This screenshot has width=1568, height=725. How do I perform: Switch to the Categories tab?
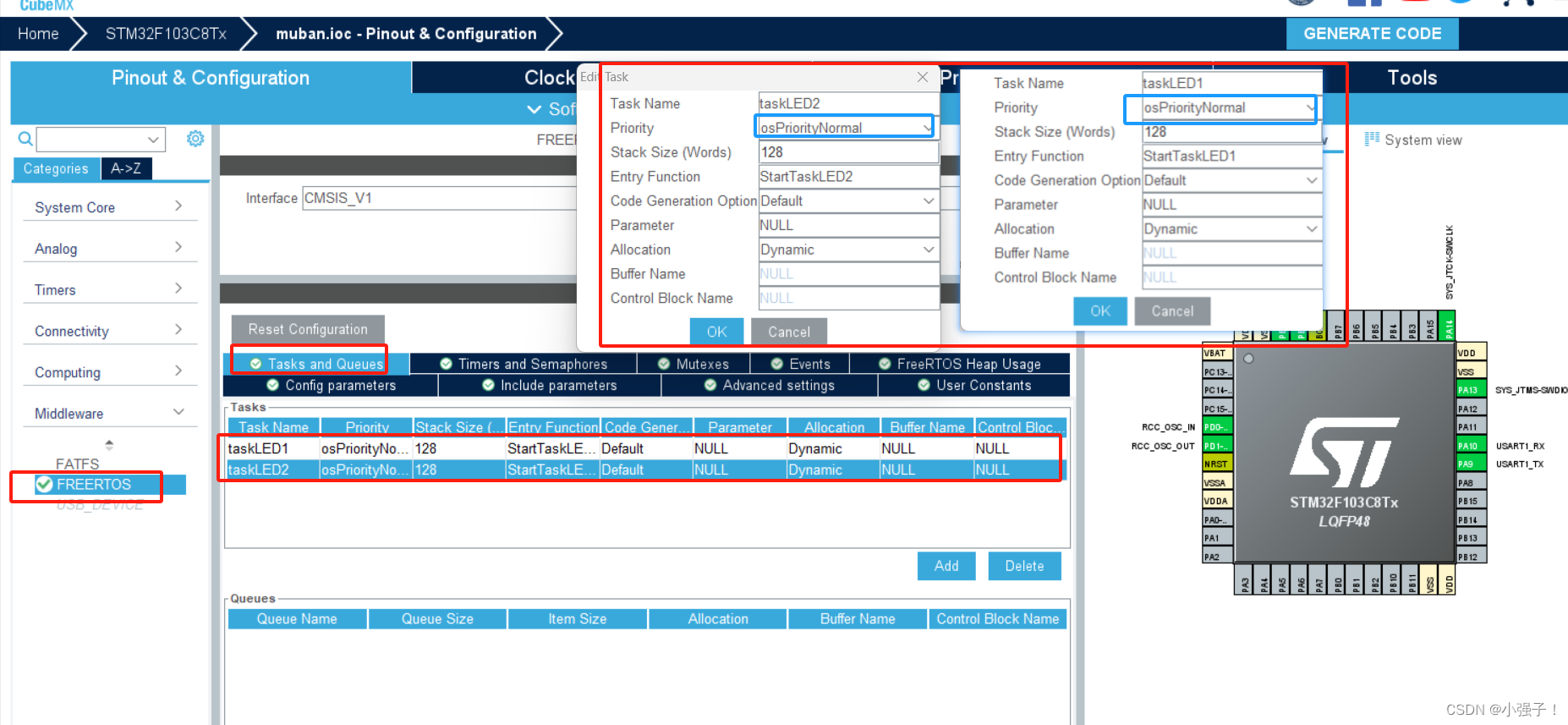56,168
